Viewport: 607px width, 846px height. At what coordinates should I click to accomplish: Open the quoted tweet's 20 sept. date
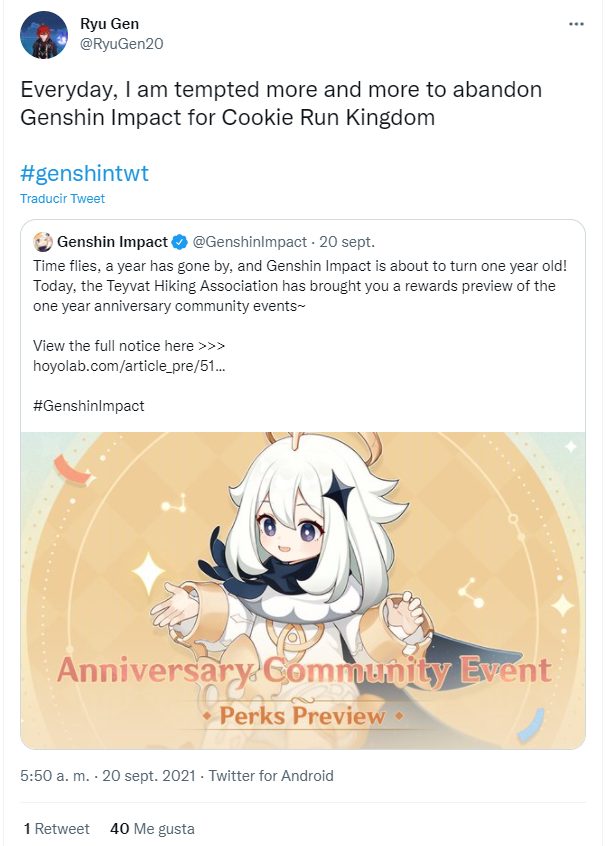(347, 242)
